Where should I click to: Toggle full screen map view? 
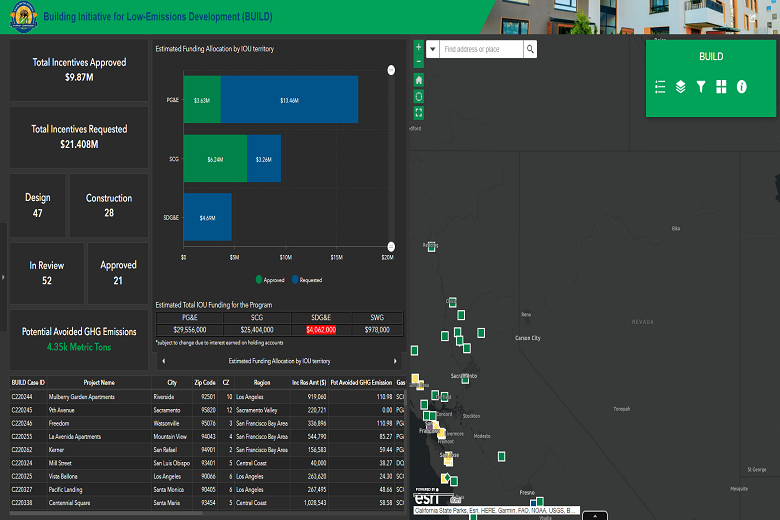418,113
